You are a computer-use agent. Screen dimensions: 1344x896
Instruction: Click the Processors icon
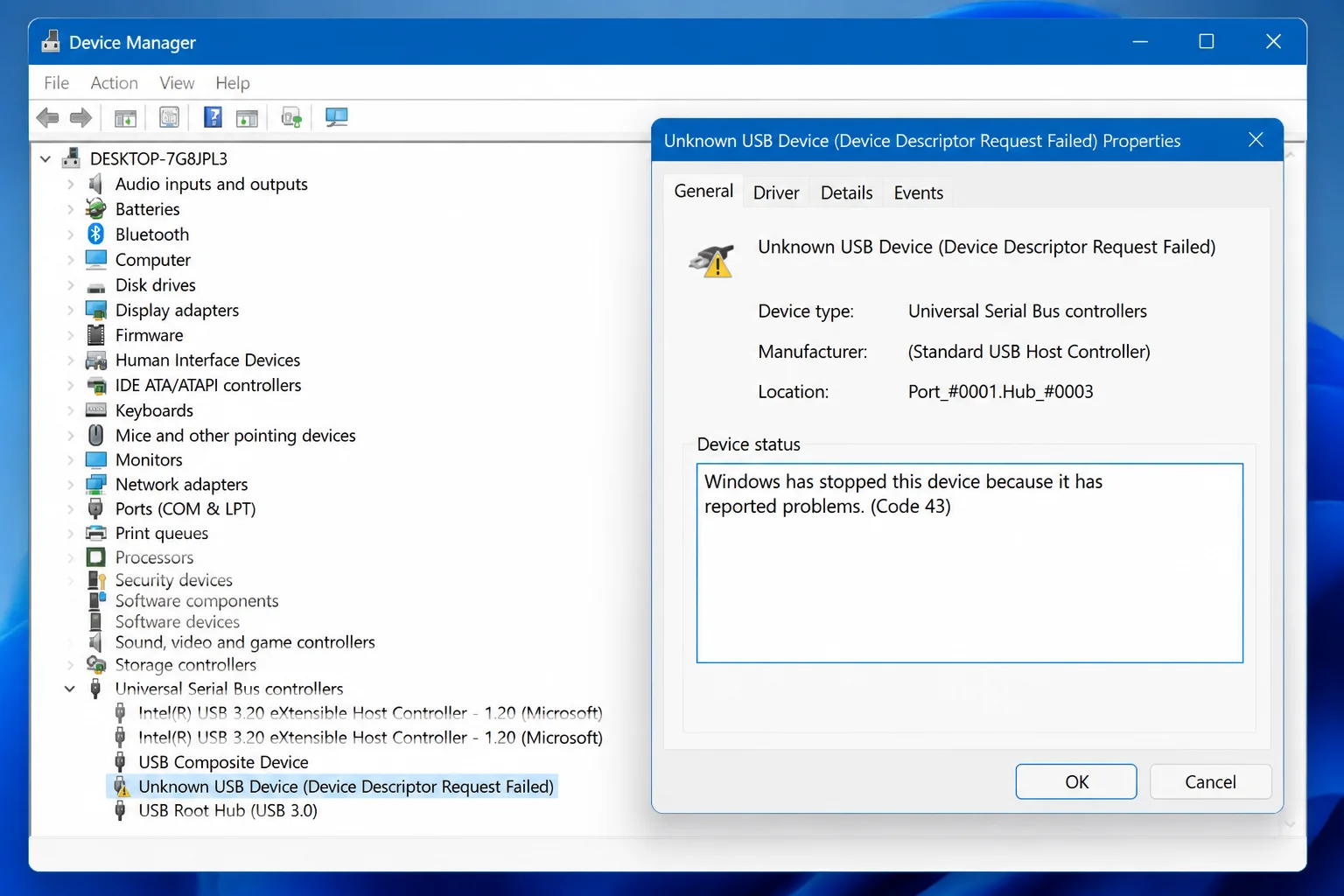pyautogui.click(x=95, y=557)
